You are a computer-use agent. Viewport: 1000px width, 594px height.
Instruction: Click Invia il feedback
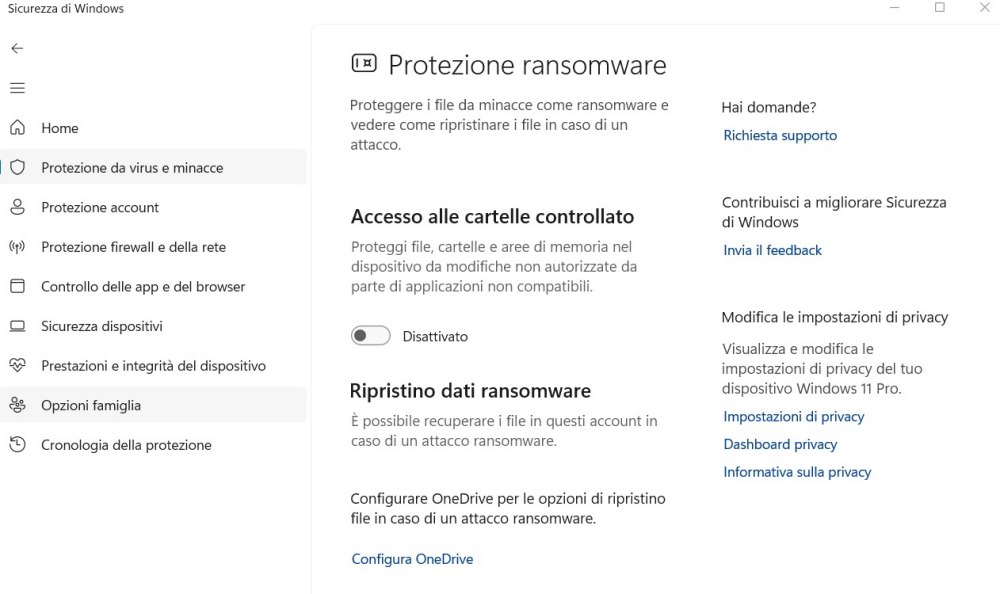(772, 250)
